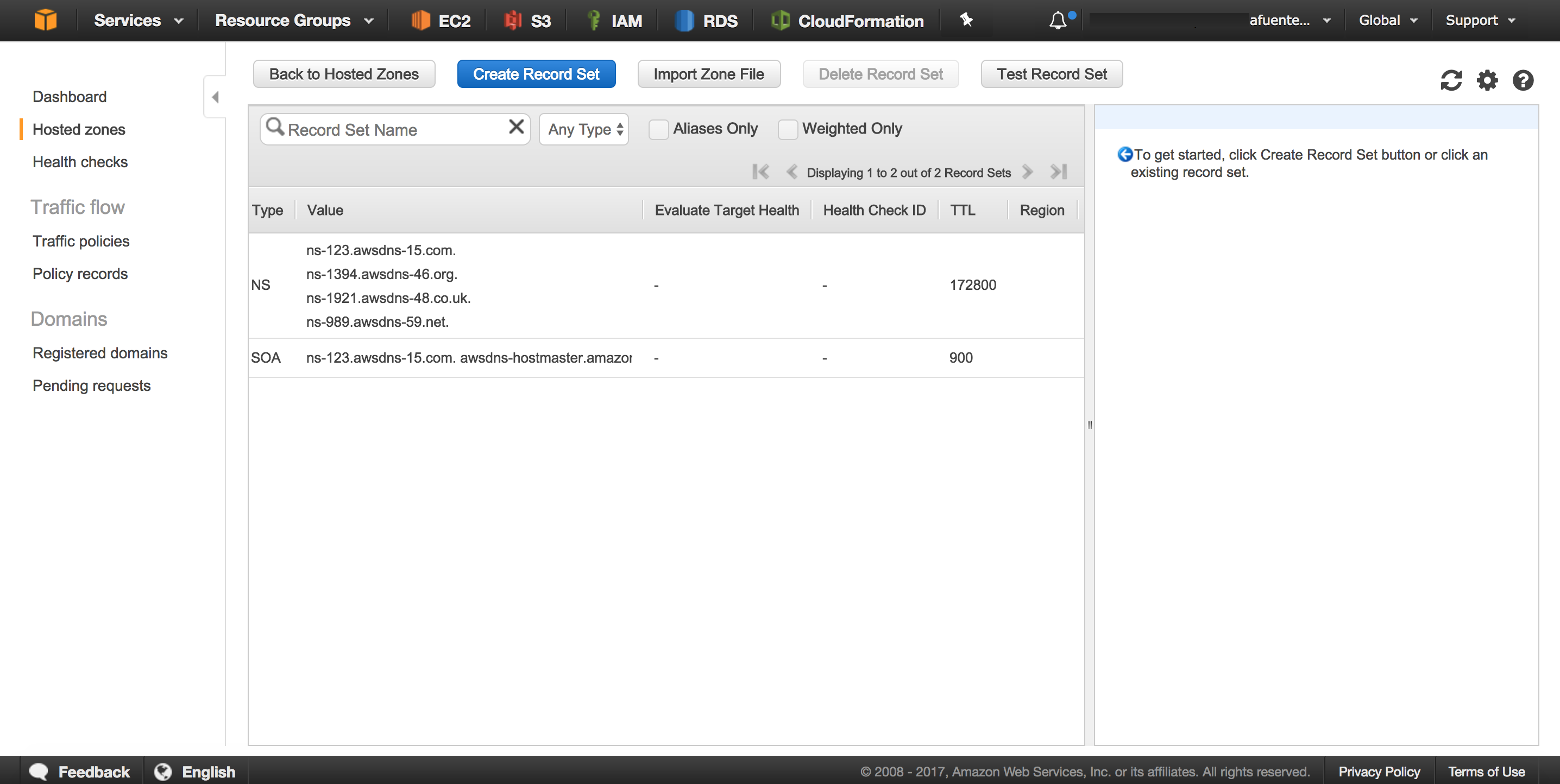Viewport: 1560px width, 784px height.
Task: Click Back to Hosted Zones button
Action: pyautogui.click(x=344, y=74)
